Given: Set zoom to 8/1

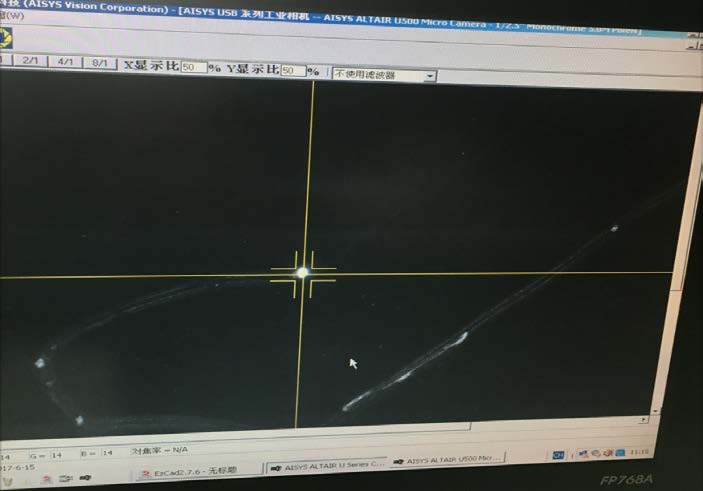Looking at the screenshot, I should 99,64.
